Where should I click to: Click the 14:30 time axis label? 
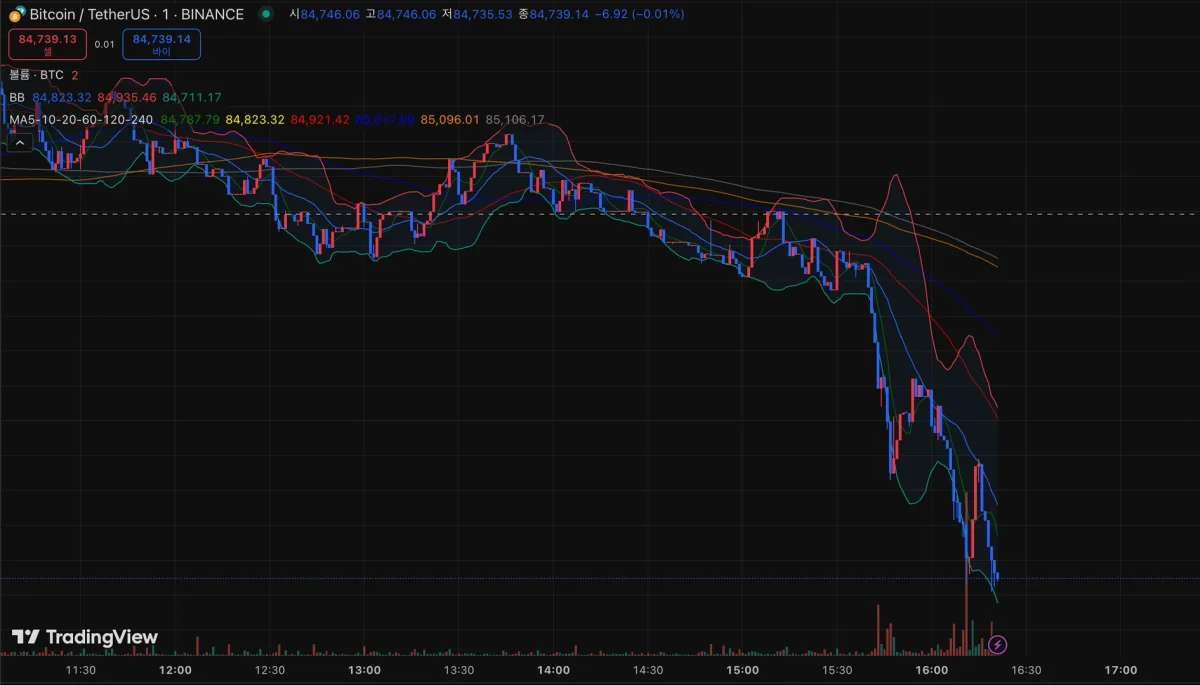click(x=648, y=670)
